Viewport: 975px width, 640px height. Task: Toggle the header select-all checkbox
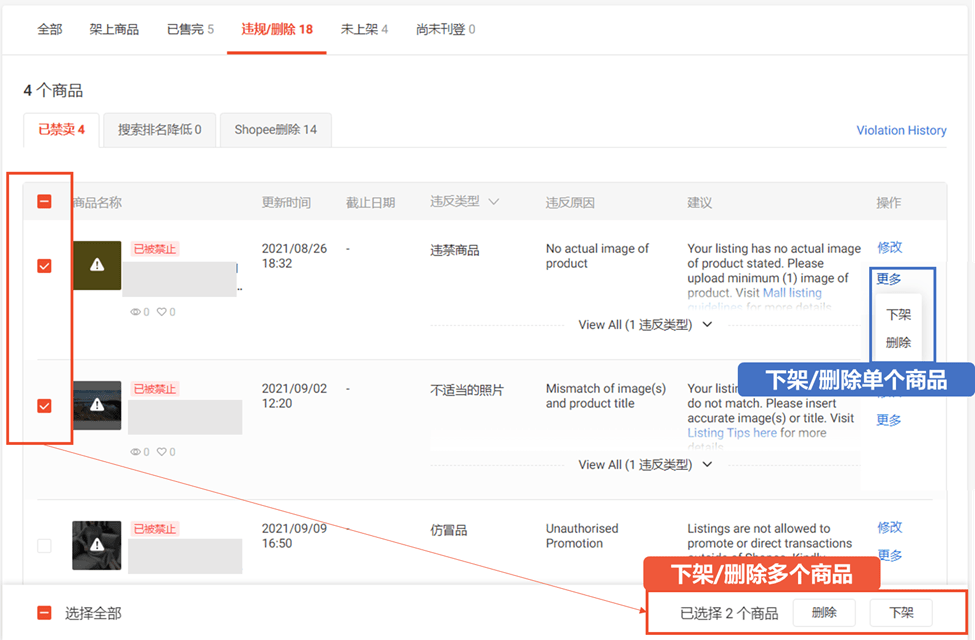point(44,201)
